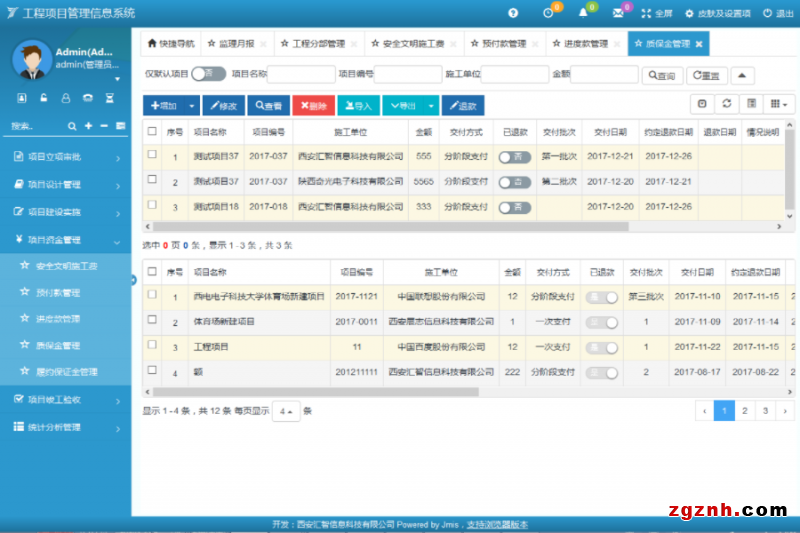
Task: Open the bell notifications icon
Action: (x=583, y=13)
